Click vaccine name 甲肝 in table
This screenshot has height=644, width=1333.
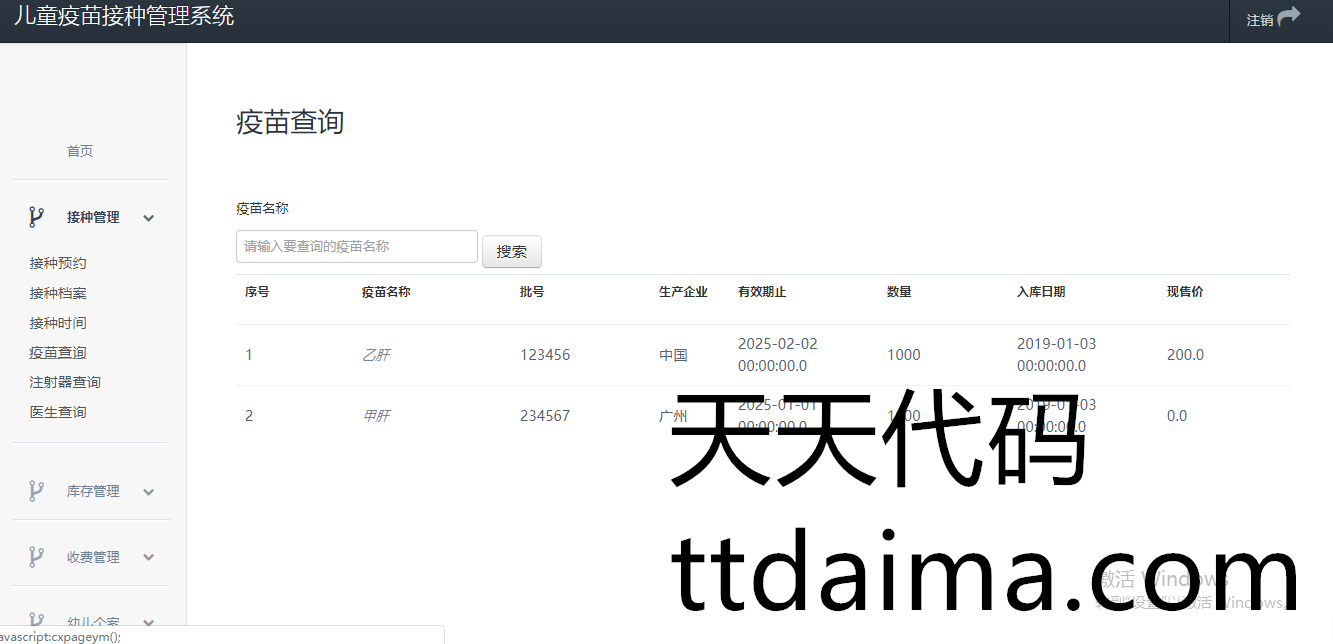tap(376, 416)
